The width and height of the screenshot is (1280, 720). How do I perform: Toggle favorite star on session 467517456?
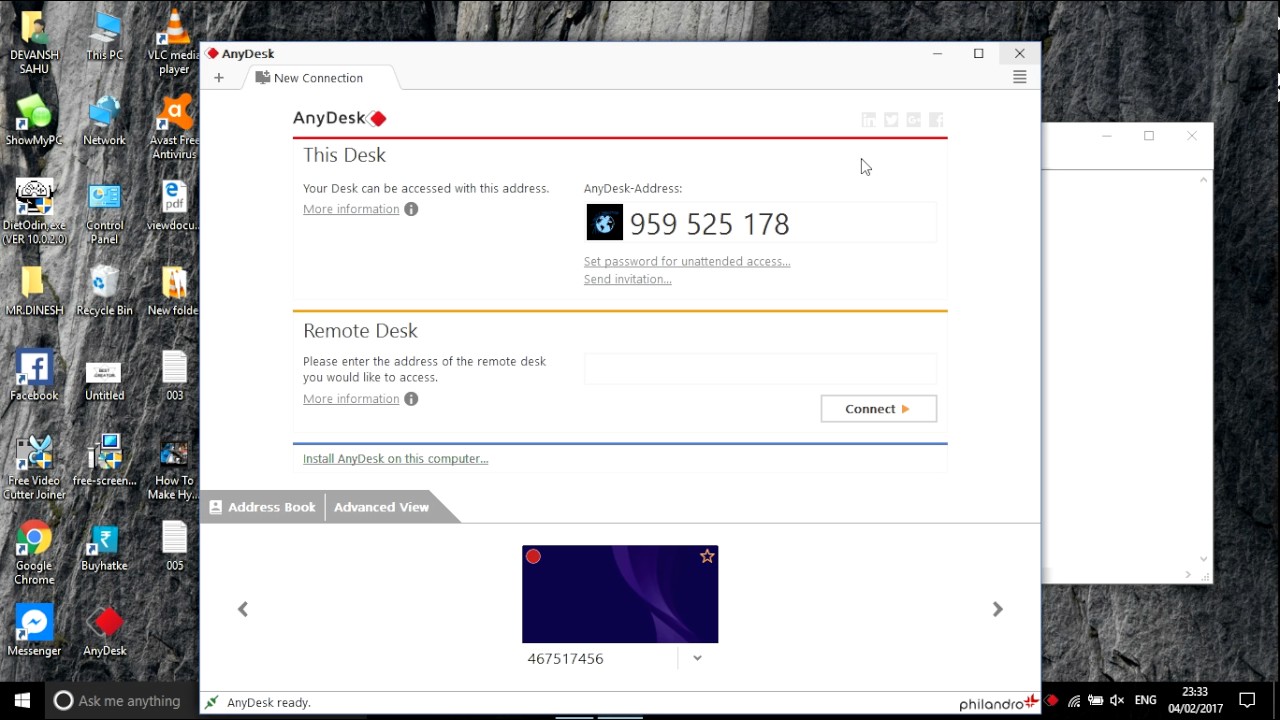707,556
